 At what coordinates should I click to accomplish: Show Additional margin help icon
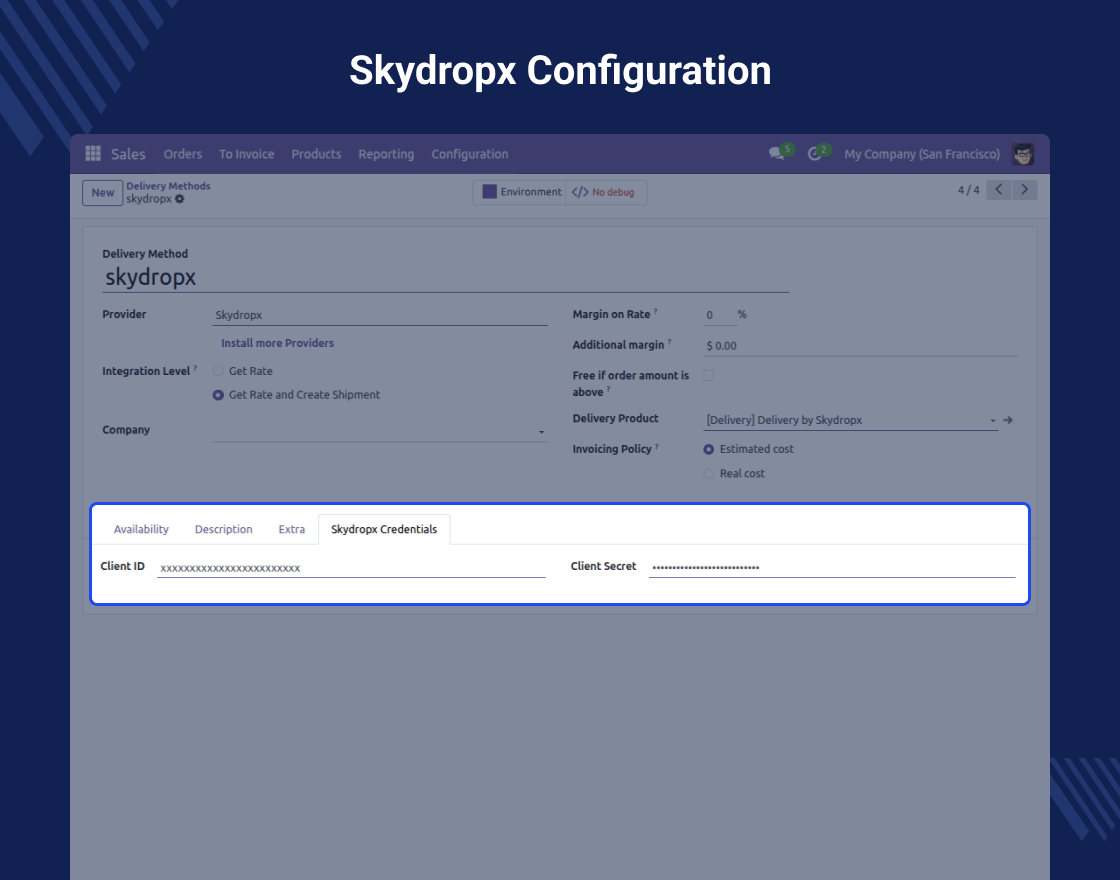click(669, 342)
